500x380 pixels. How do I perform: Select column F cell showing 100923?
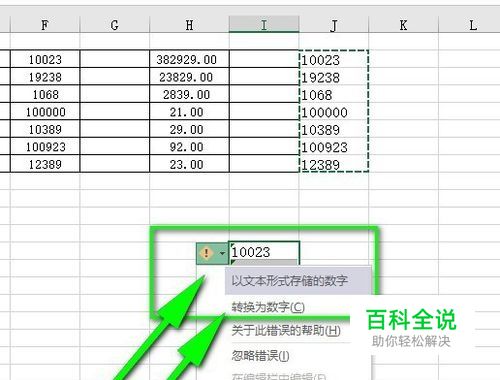point(45,146)
